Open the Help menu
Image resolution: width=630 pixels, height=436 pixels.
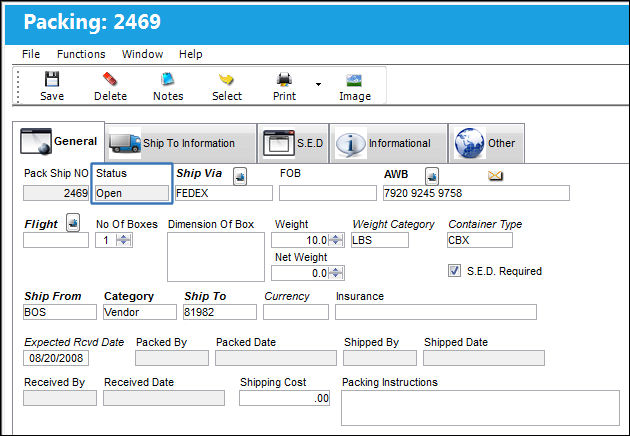click(x=190, y=54)
